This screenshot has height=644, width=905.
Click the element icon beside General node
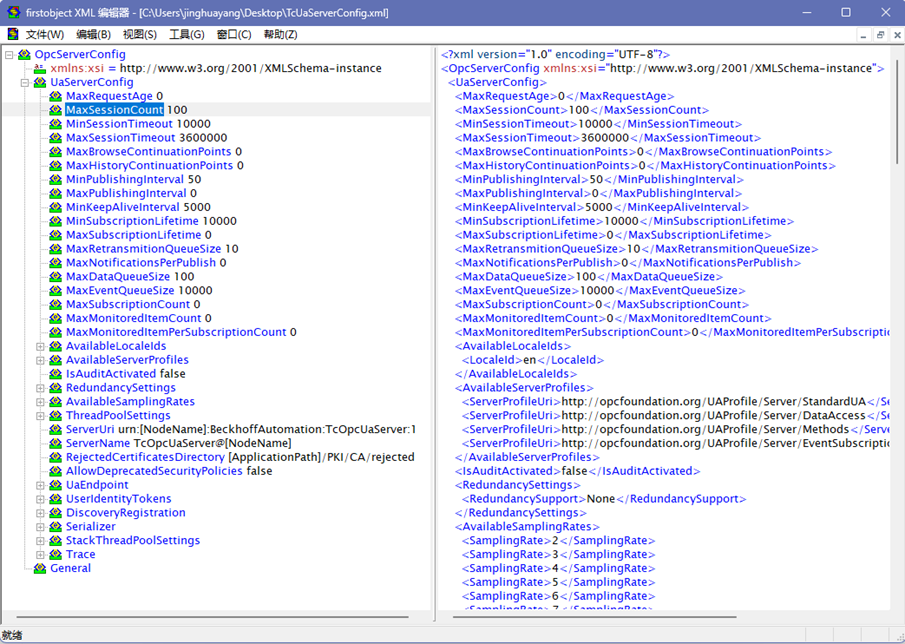tap(40, 568)
